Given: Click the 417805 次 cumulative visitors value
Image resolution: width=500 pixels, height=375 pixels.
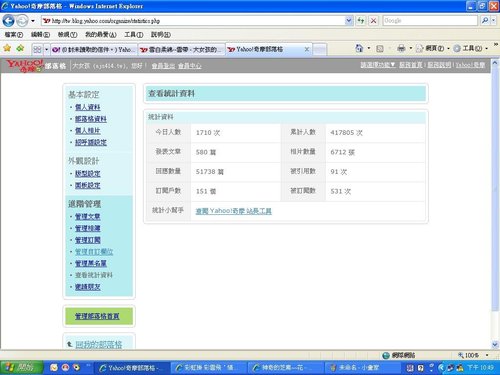Looking at the screenshot, I should tap(346, 133).
